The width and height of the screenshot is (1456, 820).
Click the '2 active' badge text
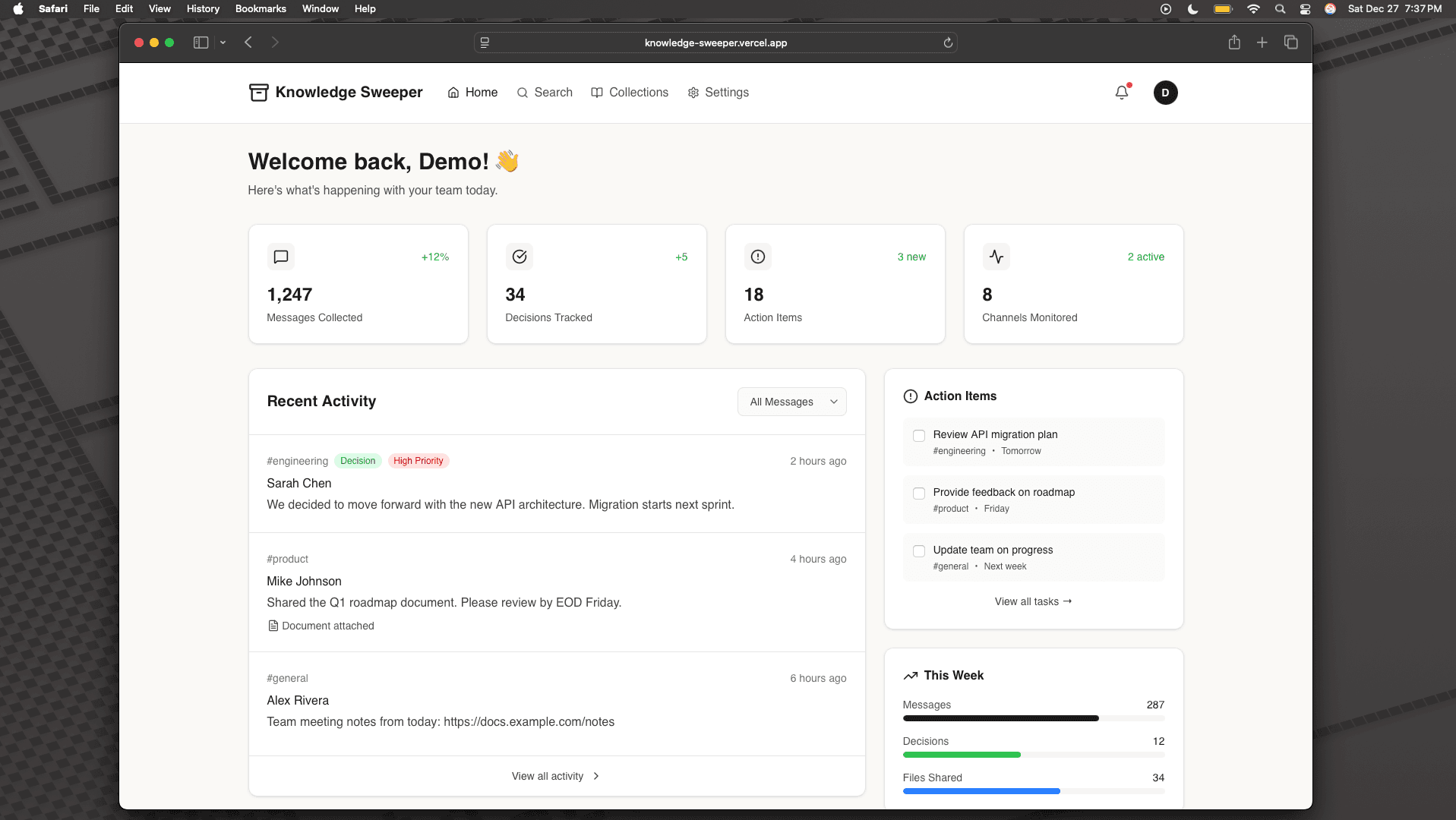(x=1145, y=257)
